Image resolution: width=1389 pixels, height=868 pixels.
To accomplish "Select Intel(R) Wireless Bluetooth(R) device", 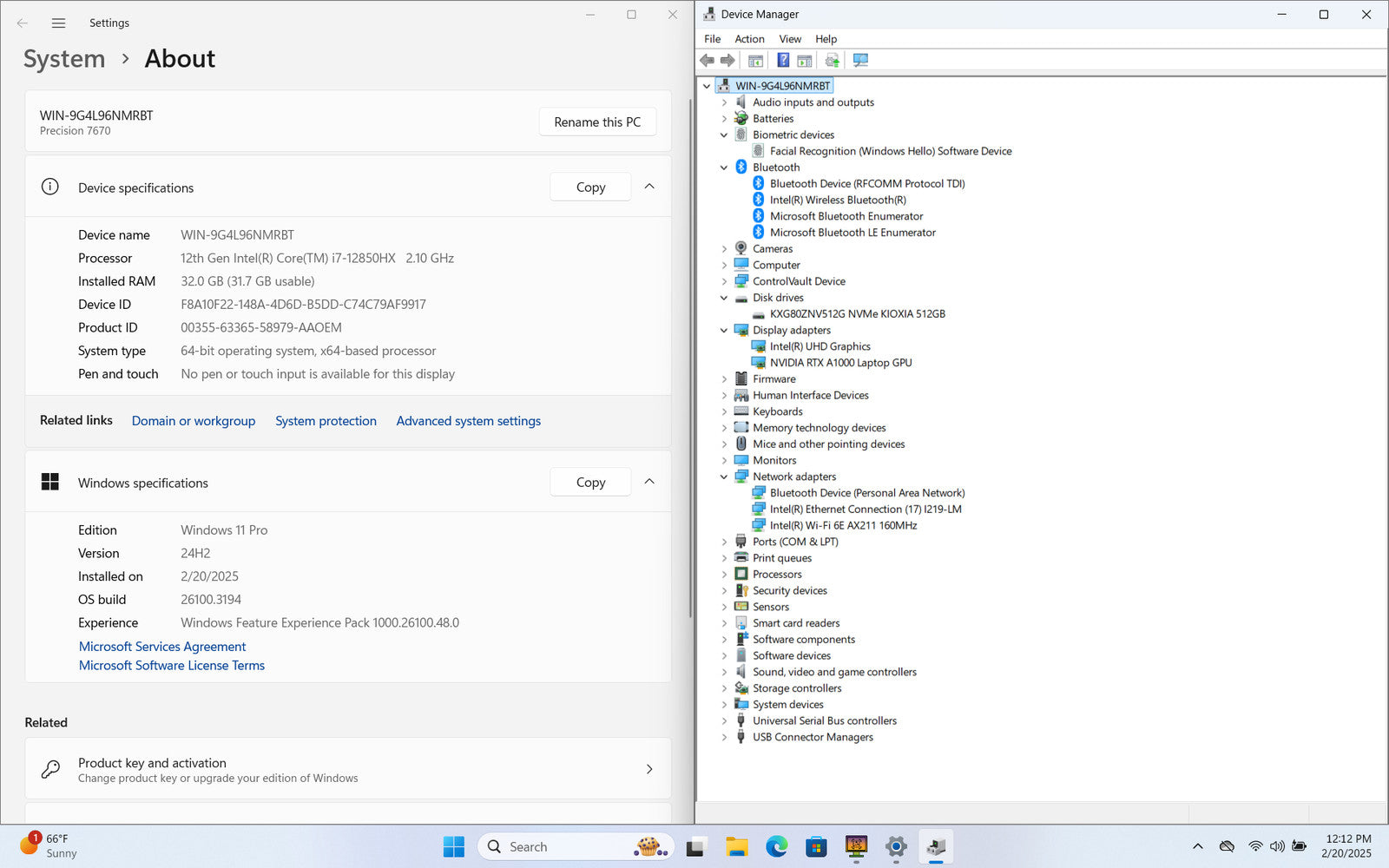I will tap(838, 200).
